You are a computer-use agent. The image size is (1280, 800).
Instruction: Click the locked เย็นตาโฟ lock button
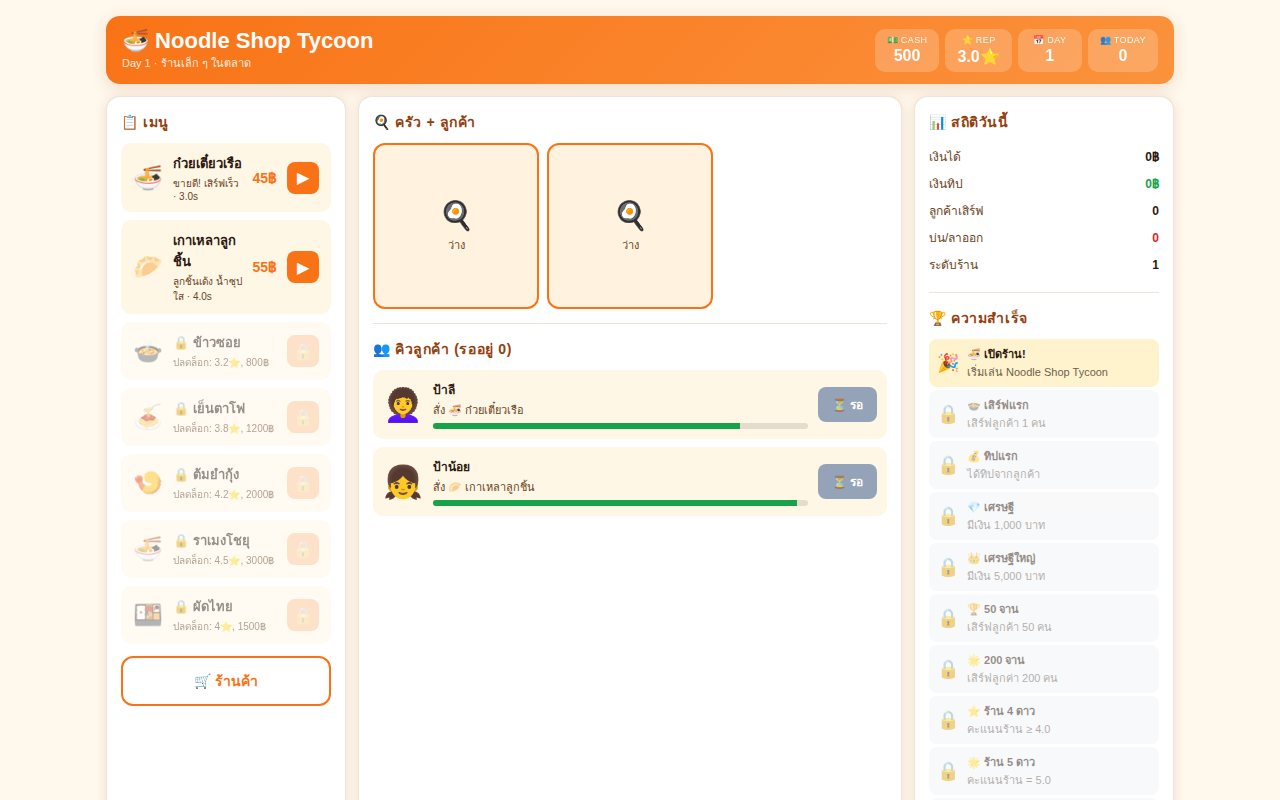tap(303, 417)
